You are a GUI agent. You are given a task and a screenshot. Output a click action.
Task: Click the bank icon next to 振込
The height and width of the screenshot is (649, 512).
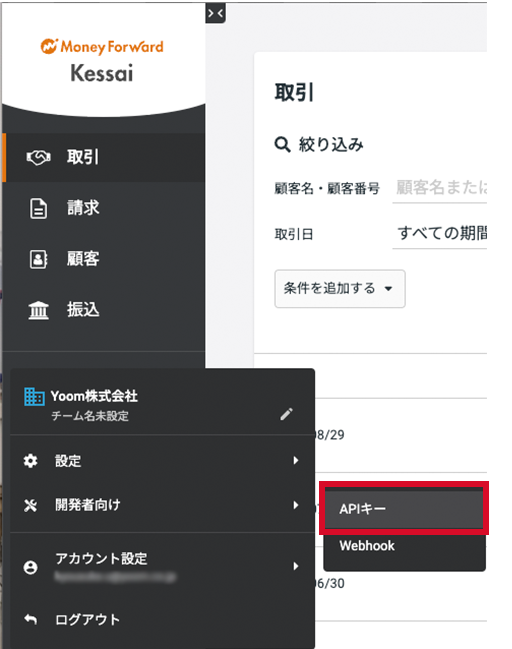[38, 310]
